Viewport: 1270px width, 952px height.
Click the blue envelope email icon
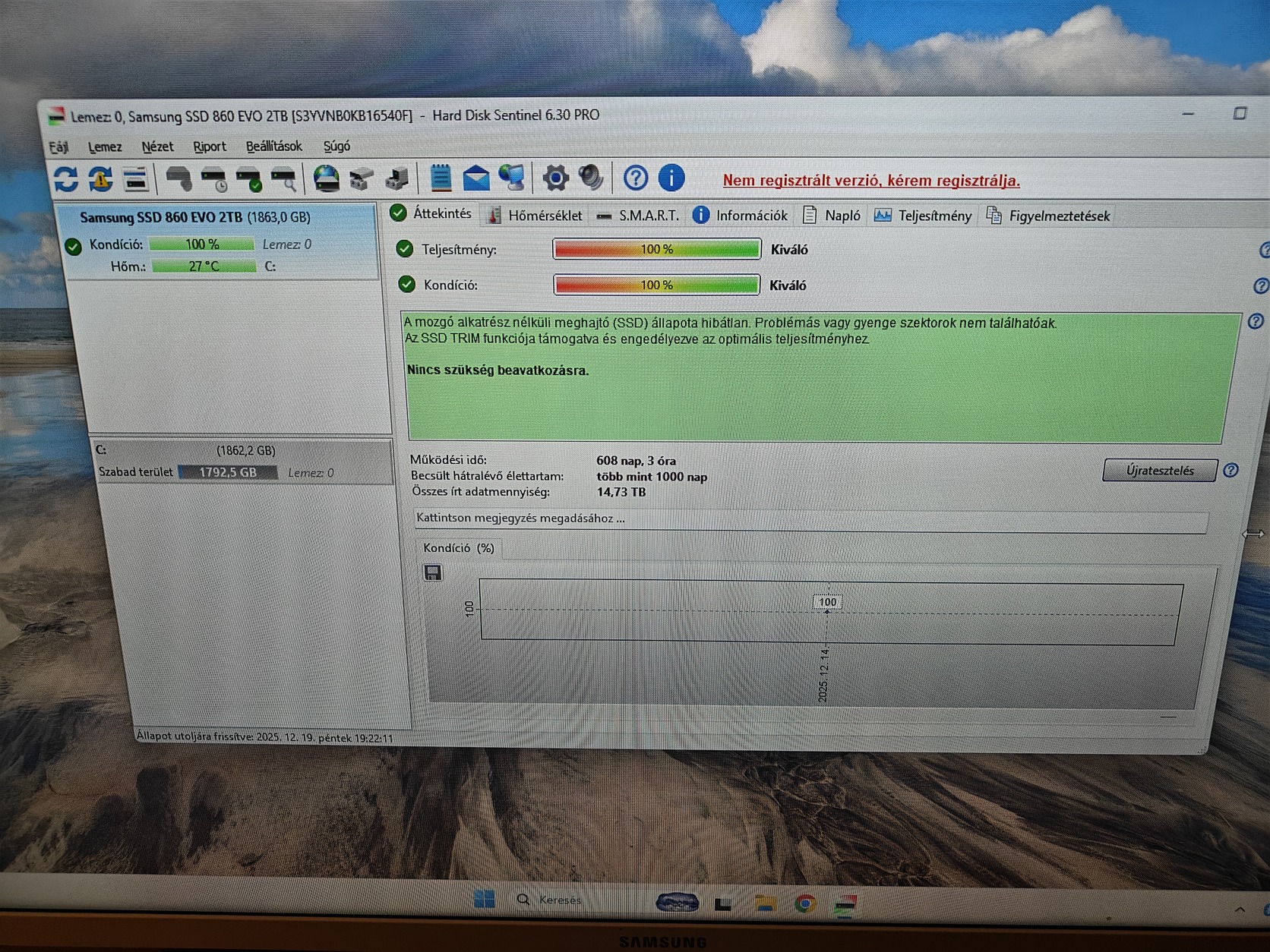click(476, 178)
